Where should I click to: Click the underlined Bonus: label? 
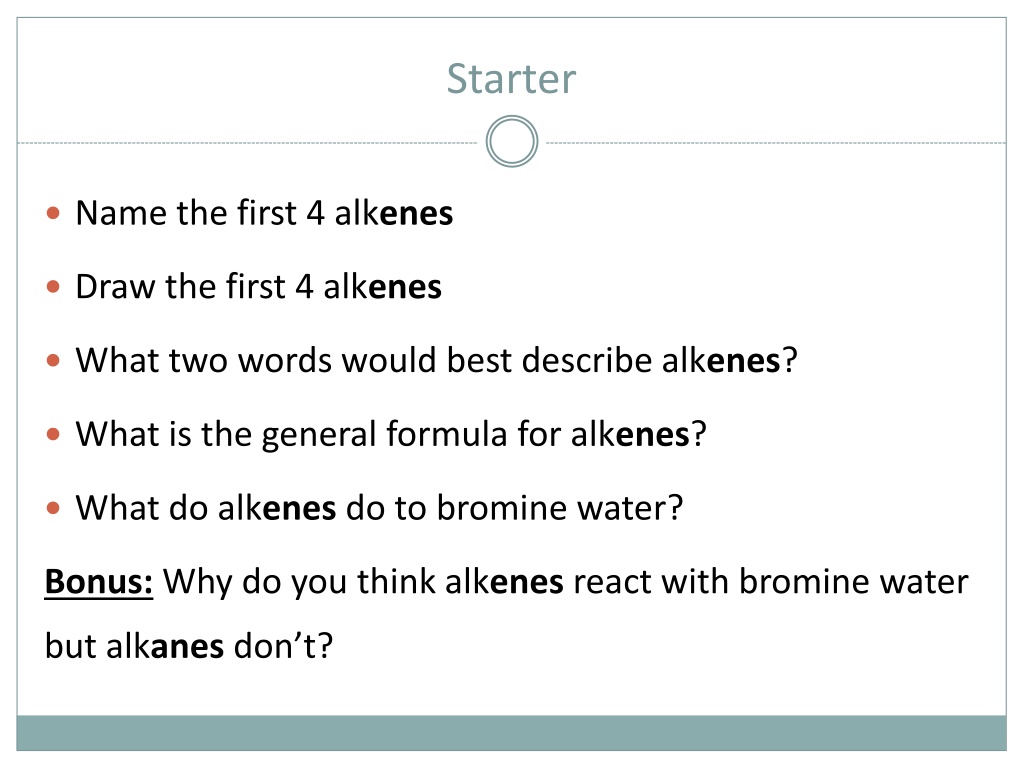(x=99, y=582)
